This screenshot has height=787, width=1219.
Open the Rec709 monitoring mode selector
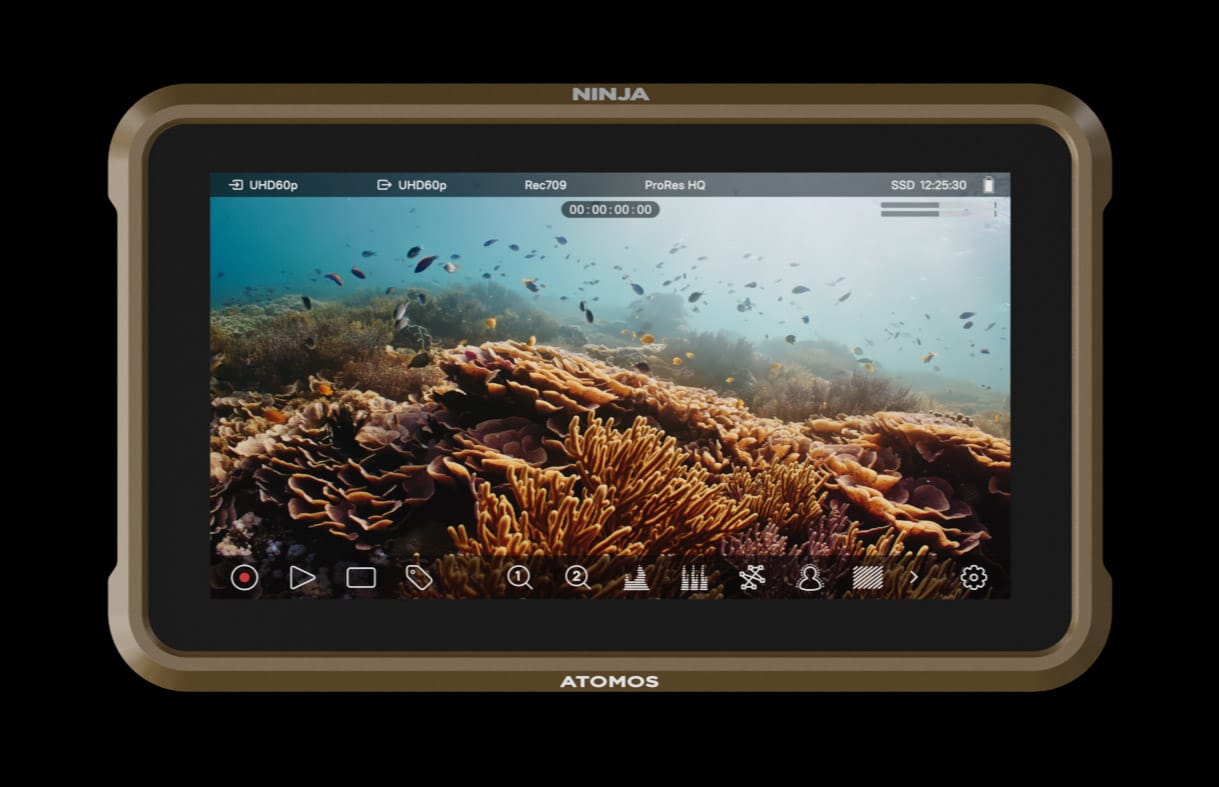point(545,185)
